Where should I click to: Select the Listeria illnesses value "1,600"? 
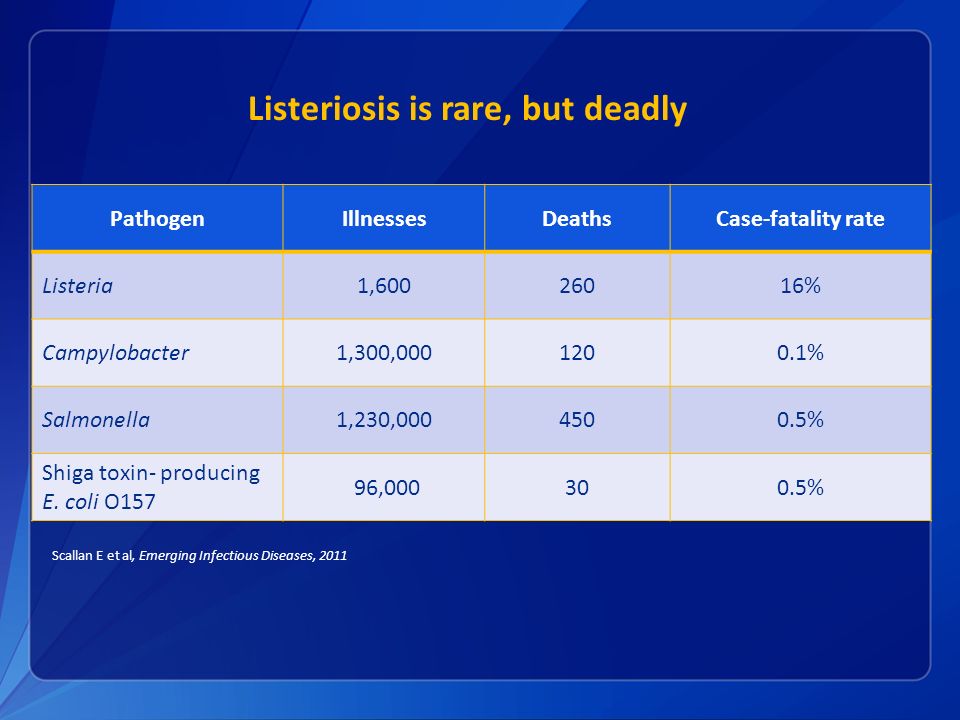click(x=384, y=286)
